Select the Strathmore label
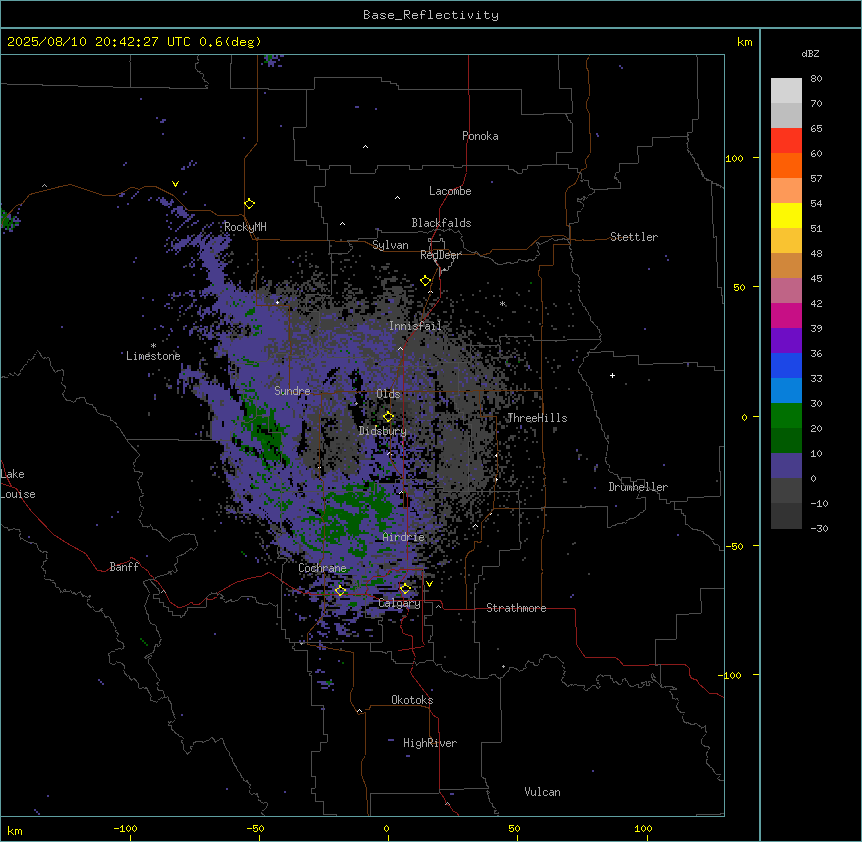Screen dimensions: 862x842 pos(516,608)
